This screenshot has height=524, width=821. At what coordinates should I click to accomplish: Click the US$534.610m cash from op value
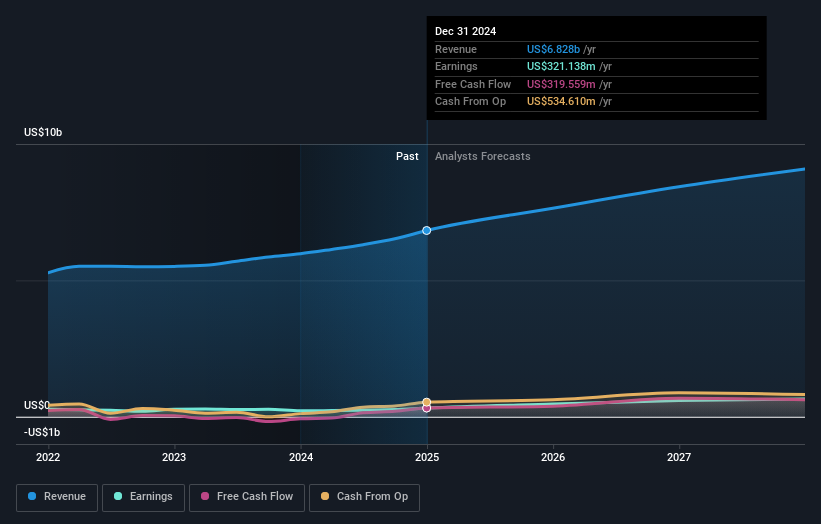tap(561, 102)
